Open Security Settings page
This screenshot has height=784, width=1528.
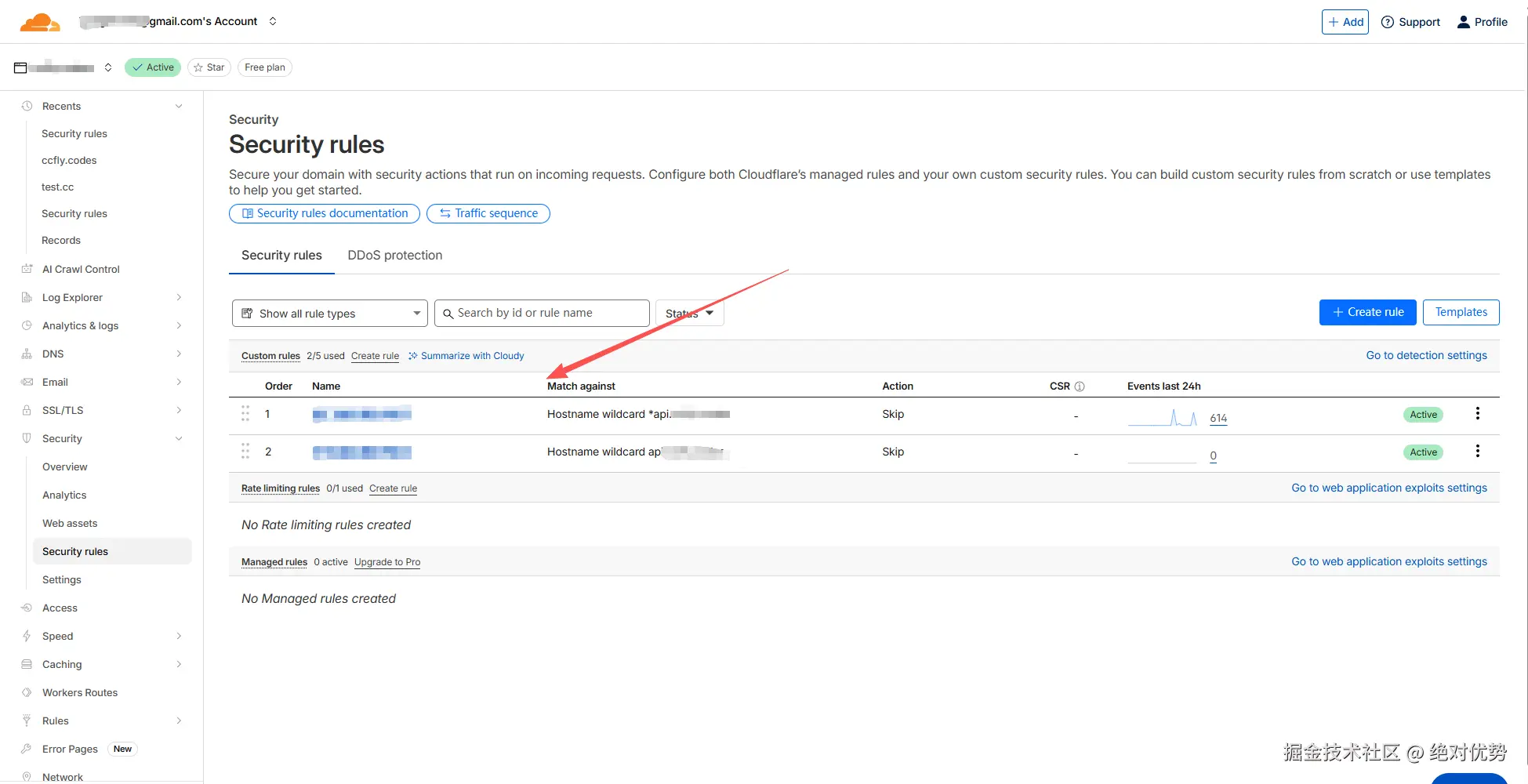pos(62,579)
